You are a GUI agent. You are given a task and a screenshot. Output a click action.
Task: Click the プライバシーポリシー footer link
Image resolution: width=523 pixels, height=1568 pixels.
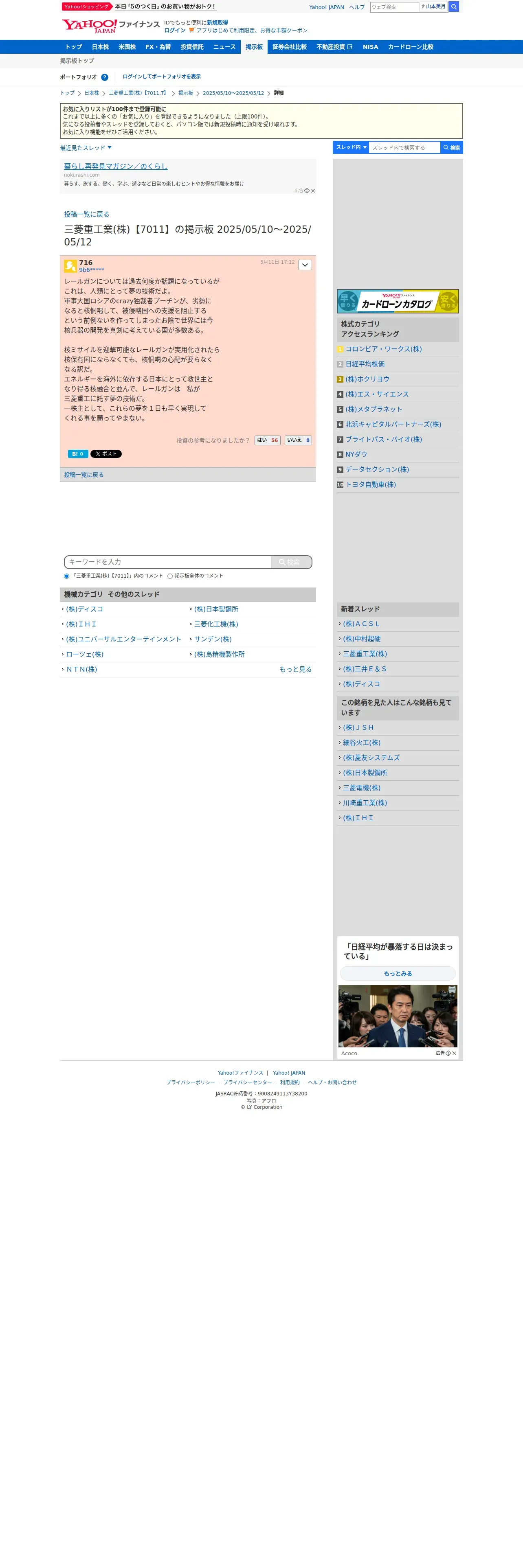pyautogui.click(x=191, y=1082)
